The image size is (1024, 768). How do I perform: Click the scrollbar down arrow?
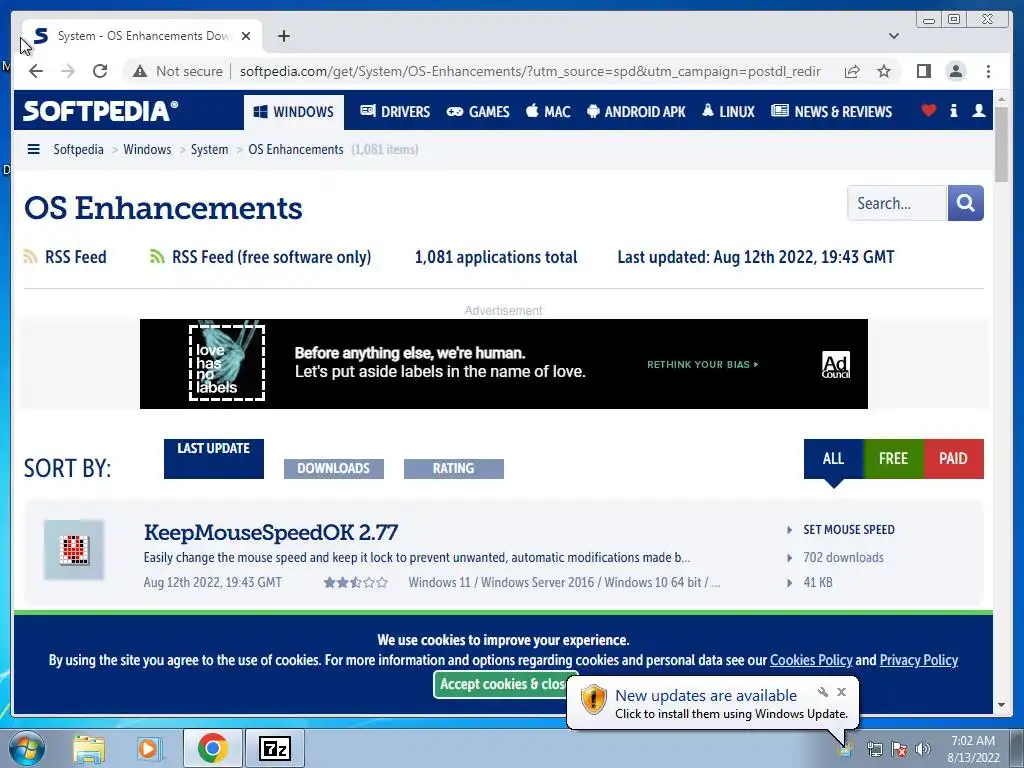pyautogui.click(x=1001, y=705)
